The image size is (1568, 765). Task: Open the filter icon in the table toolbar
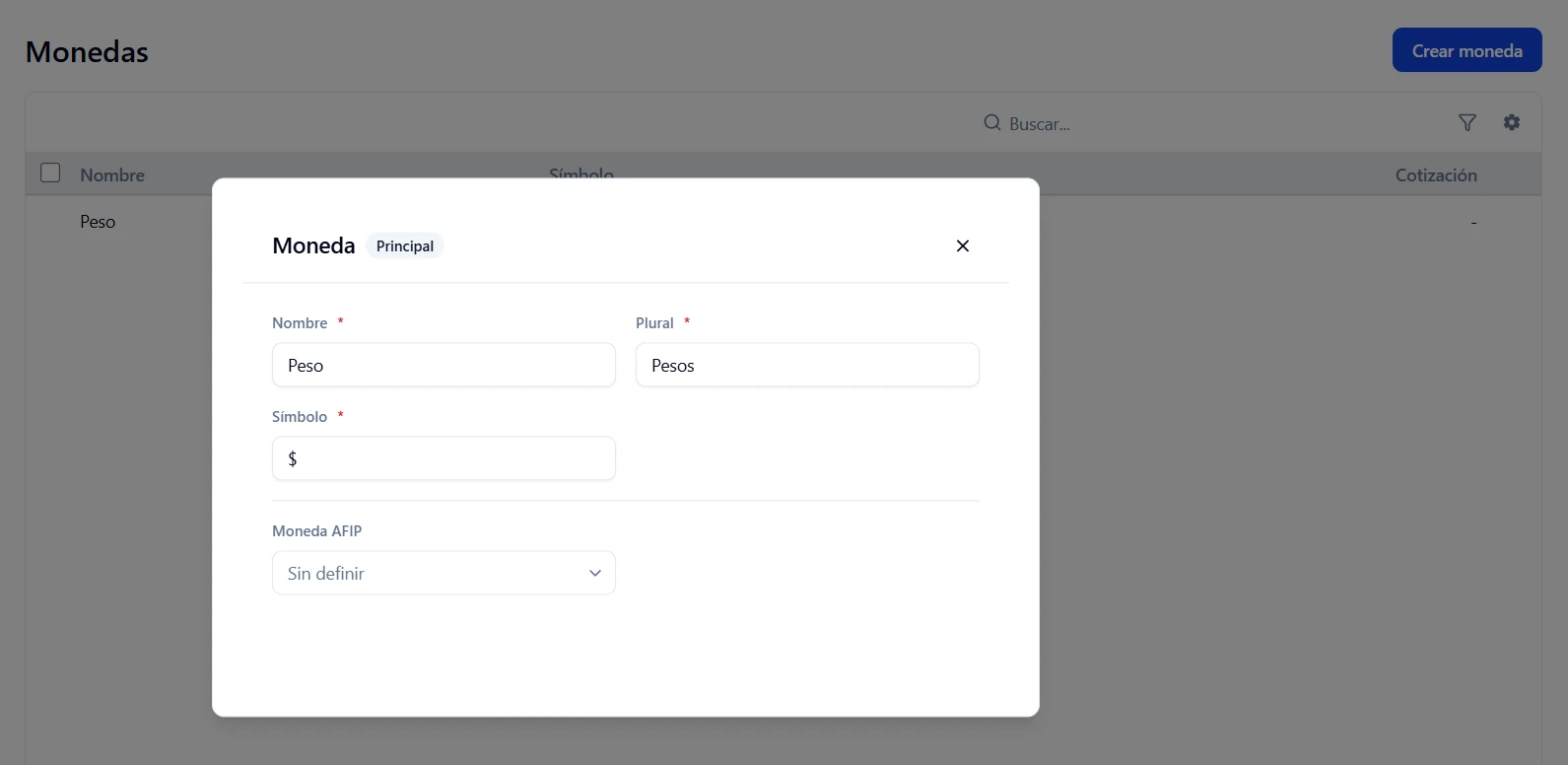click(1467, 122)
